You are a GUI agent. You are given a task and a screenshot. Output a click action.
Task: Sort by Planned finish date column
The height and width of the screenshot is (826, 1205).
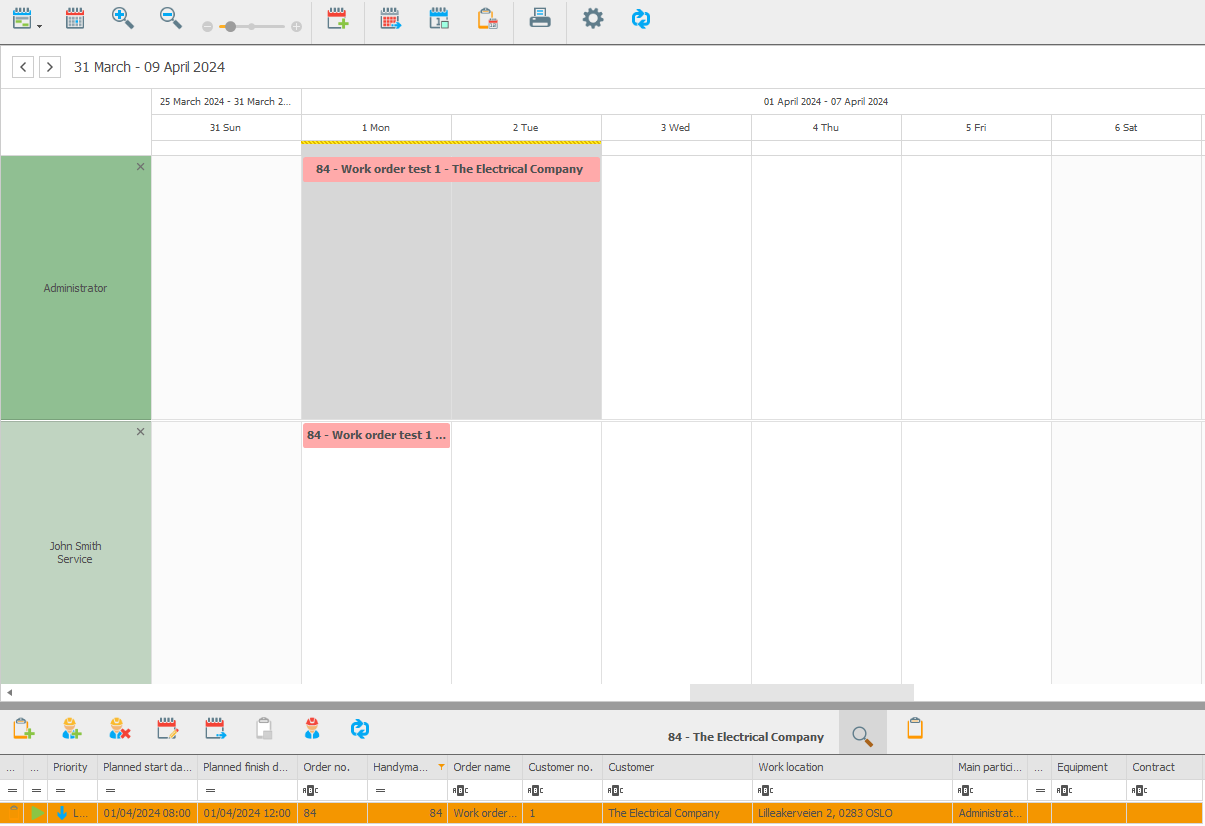247,767
